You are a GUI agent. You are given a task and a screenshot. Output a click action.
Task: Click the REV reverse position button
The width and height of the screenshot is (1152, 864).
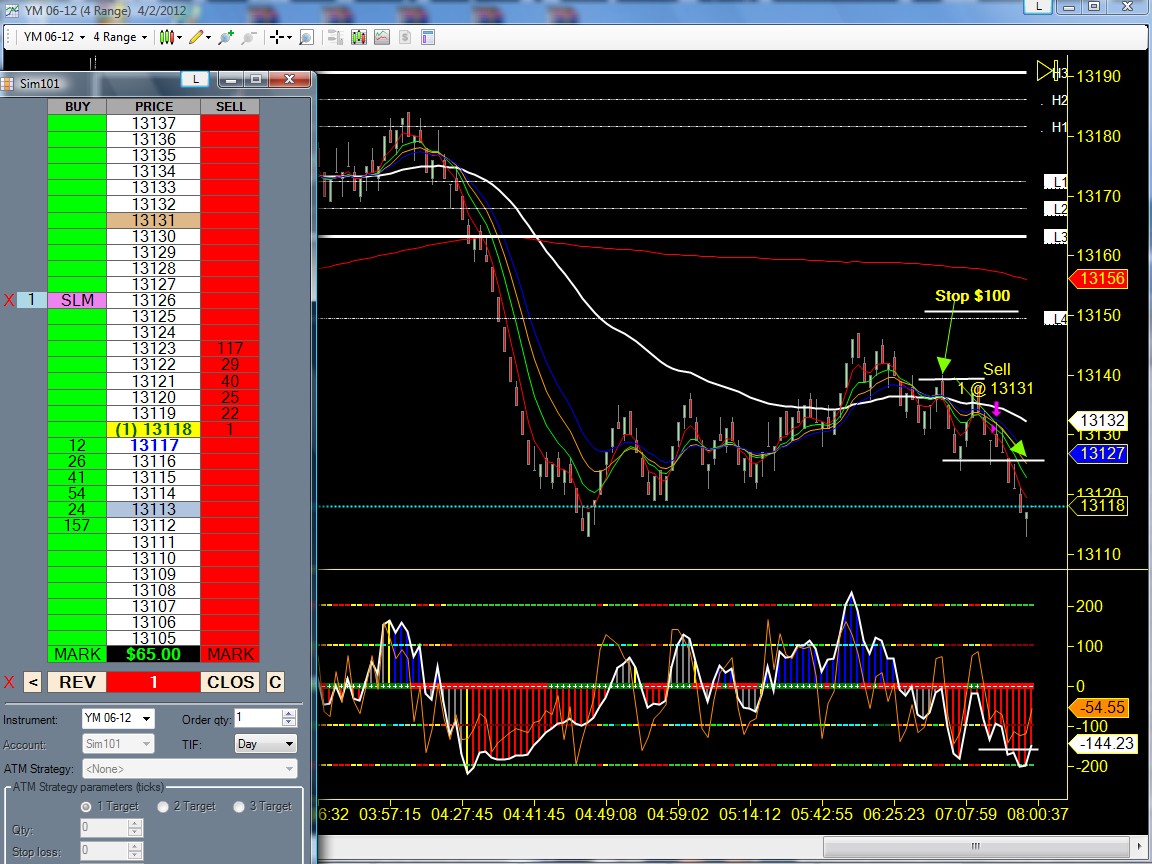(x=77, y=683)
